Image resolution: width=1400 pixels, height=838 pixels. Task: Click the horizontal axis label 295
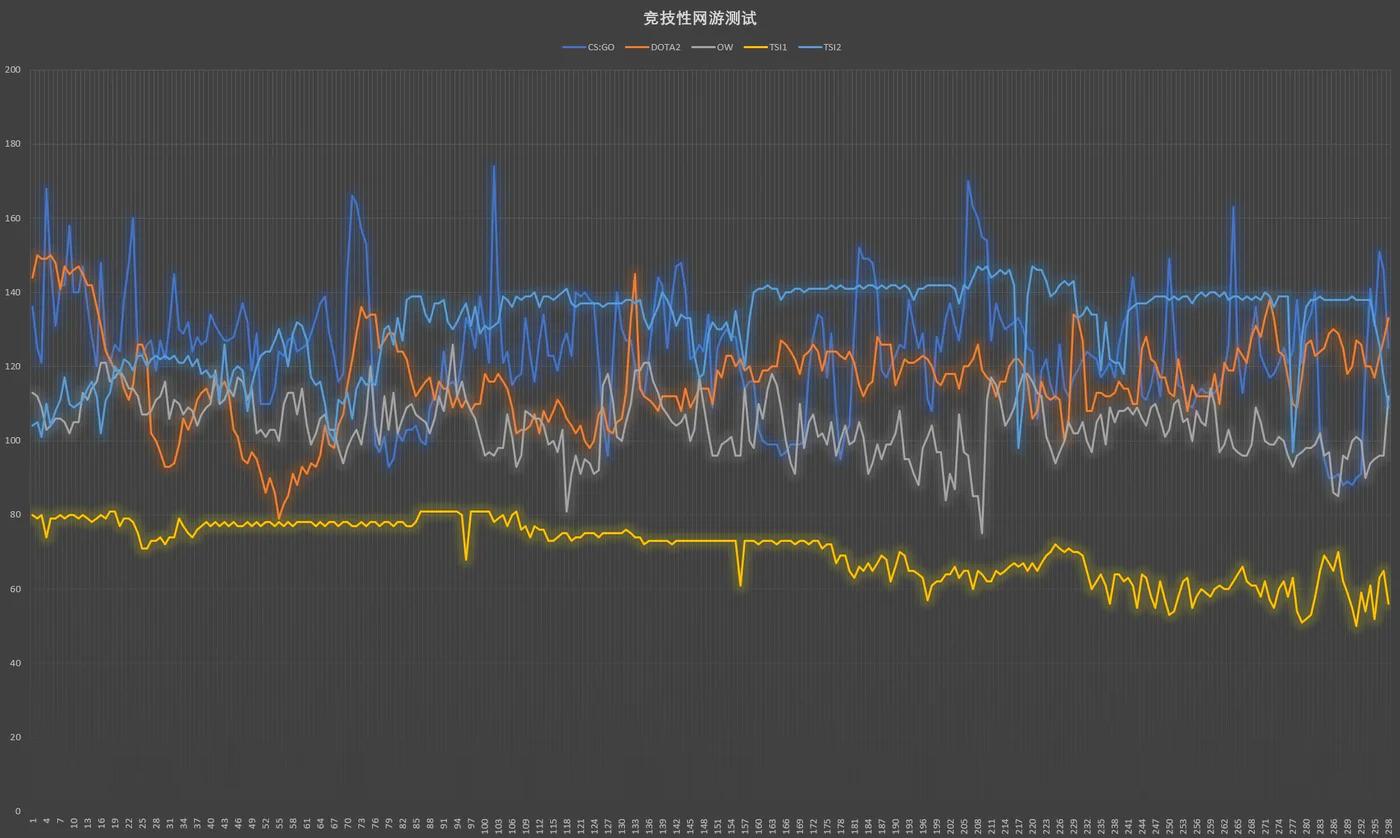[1375, 825]
